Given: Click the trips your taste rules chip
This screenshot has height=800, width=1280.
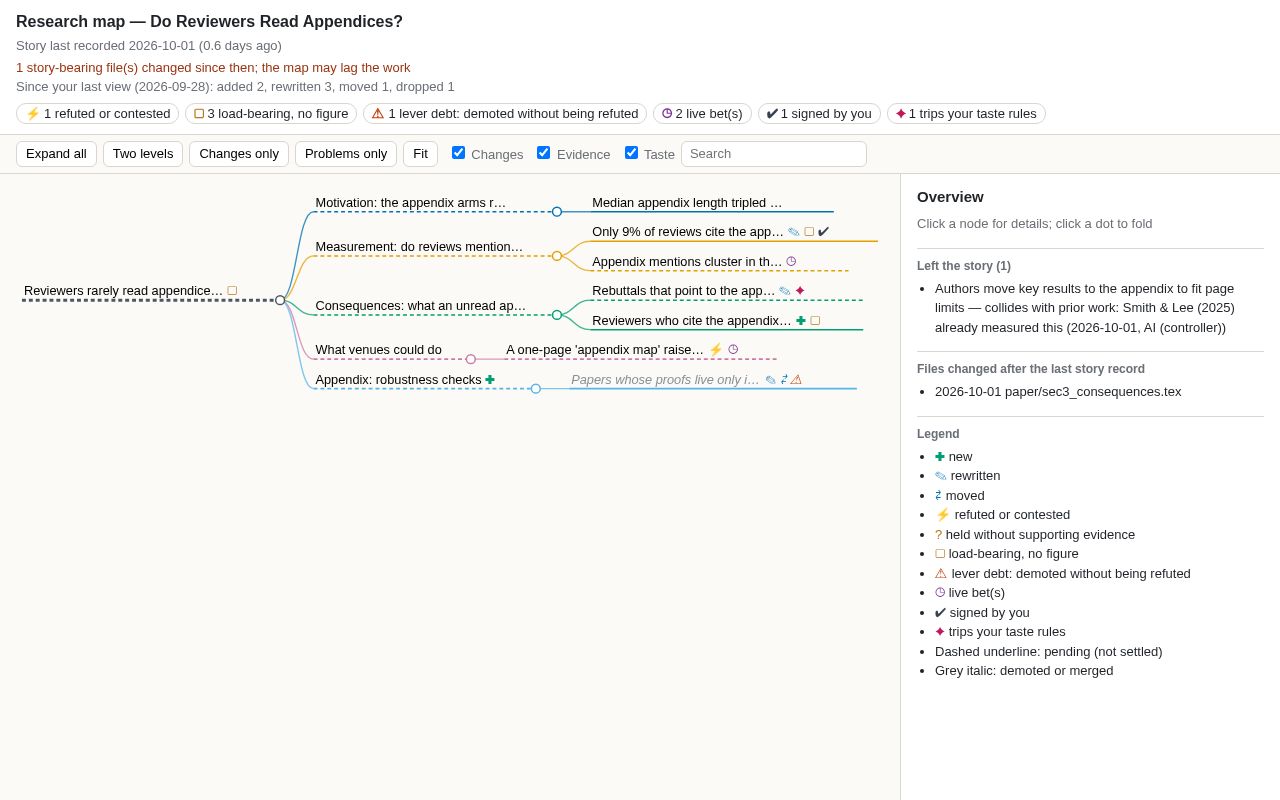Looking at the screenshot, I should (x=966, y=114).
